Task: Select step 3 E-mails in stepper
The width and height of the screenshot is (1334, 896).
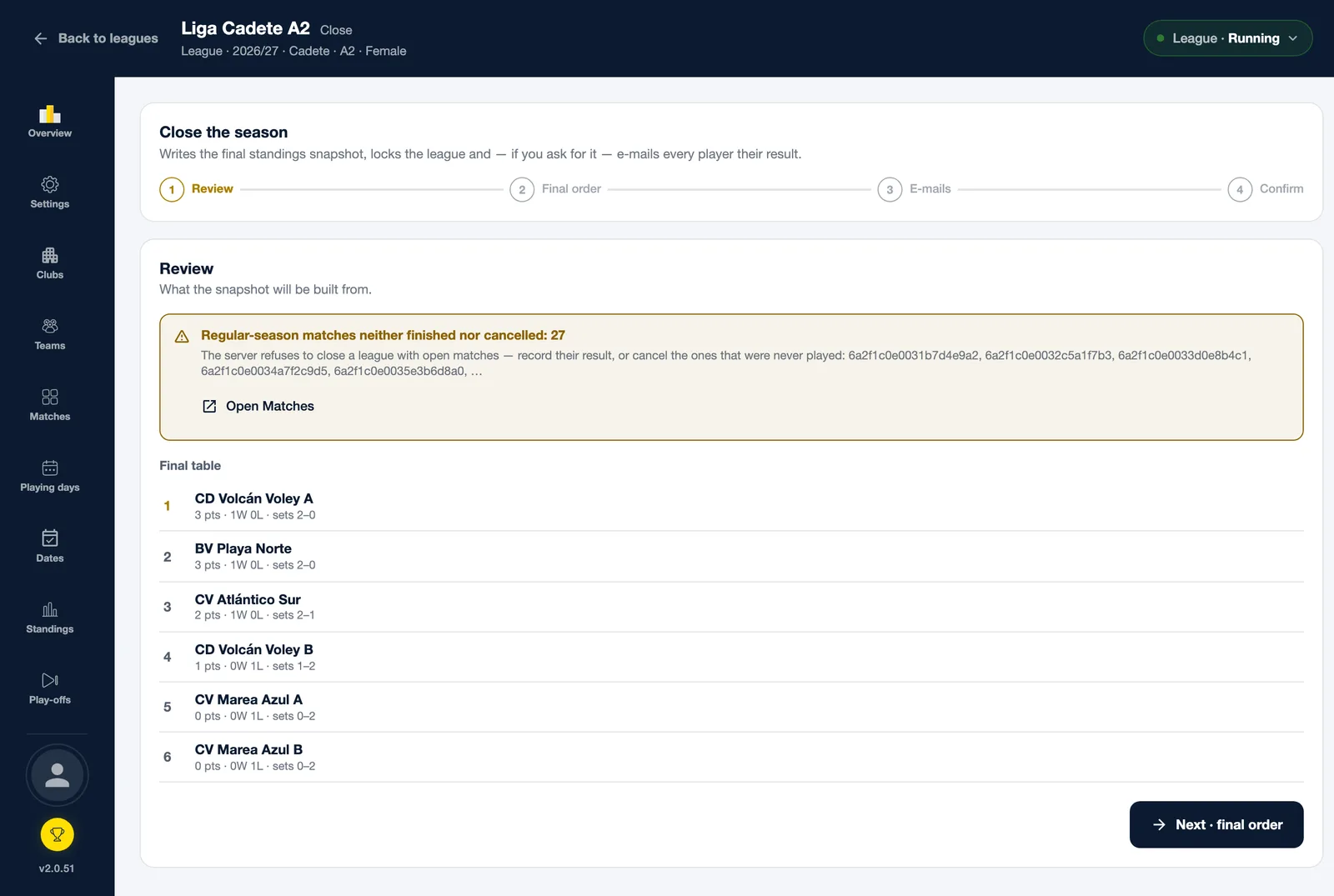Action: pyautogui.click(x=915, y=189)
